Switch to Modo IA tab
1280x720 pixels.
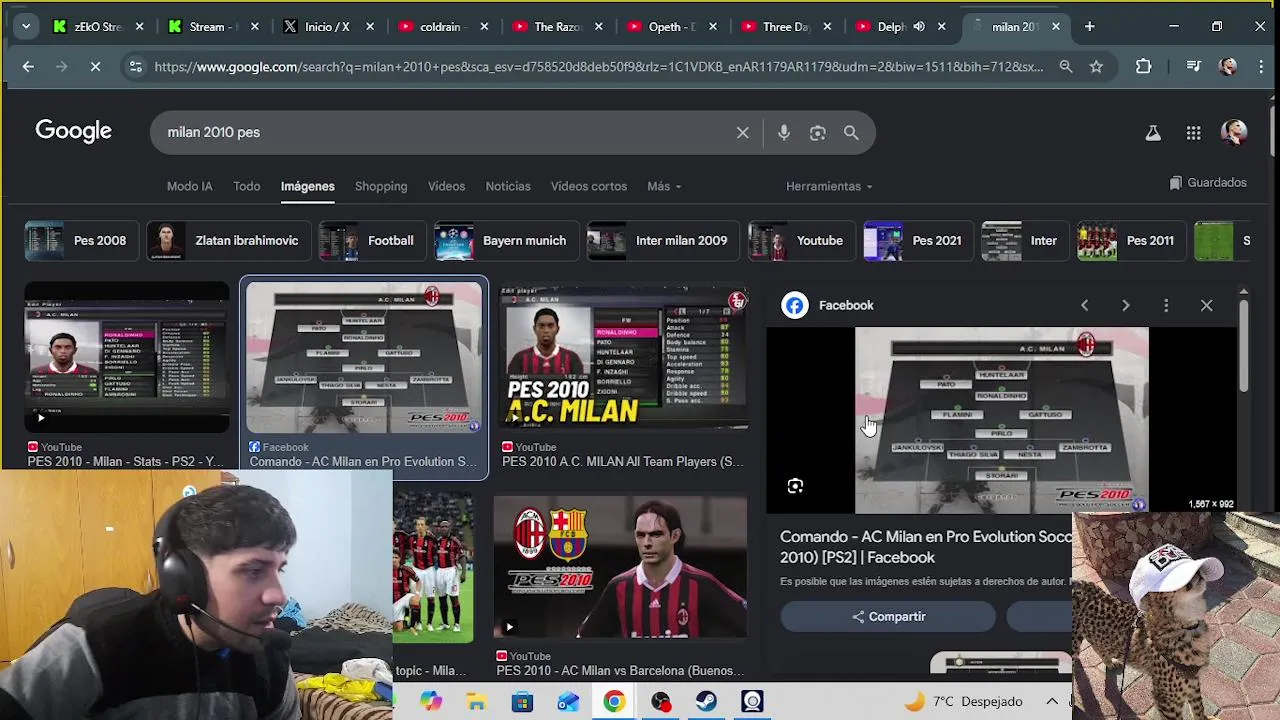189,186
